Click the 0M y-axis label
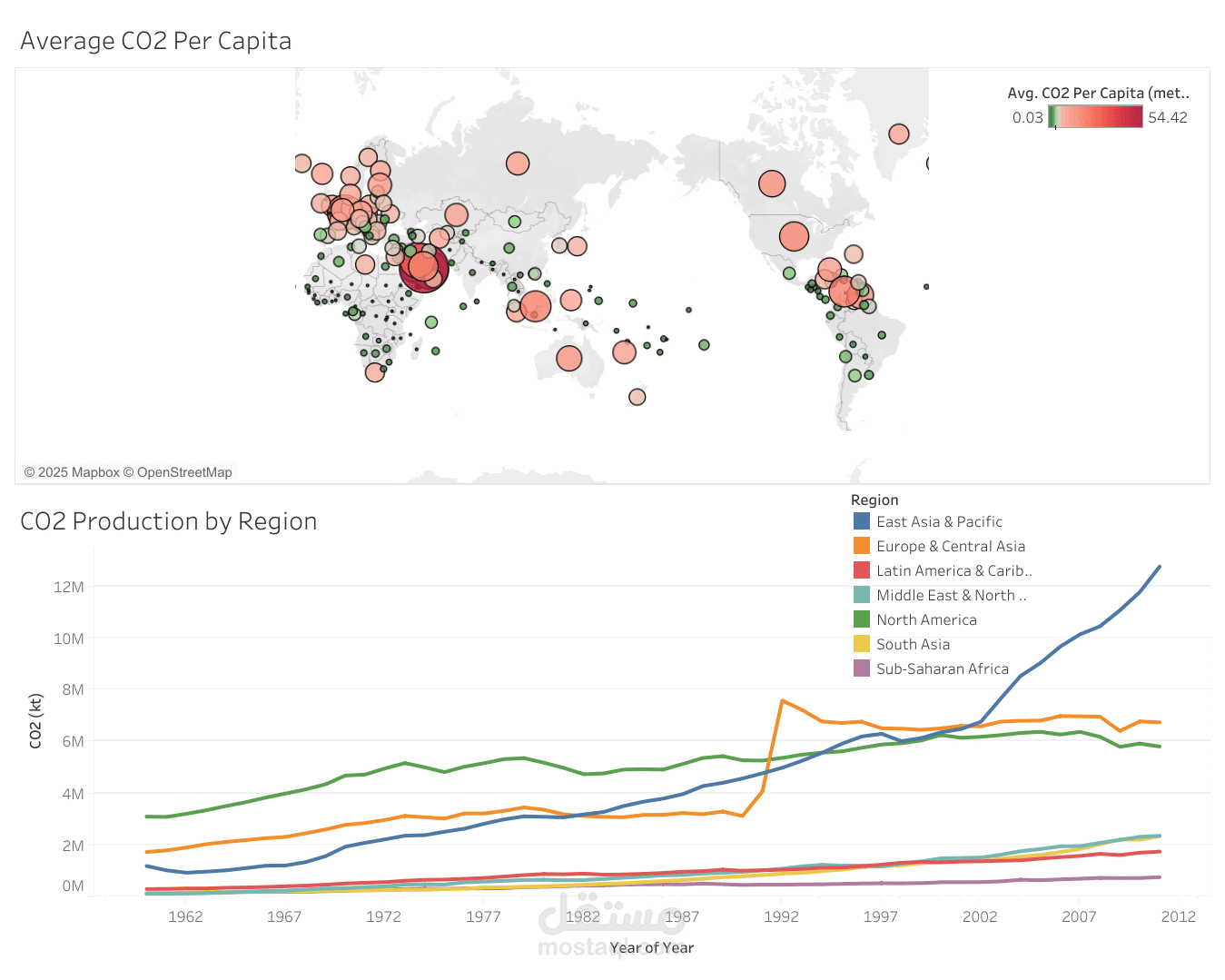Screen dimensions: 1225x980 (x=73, y=886)
